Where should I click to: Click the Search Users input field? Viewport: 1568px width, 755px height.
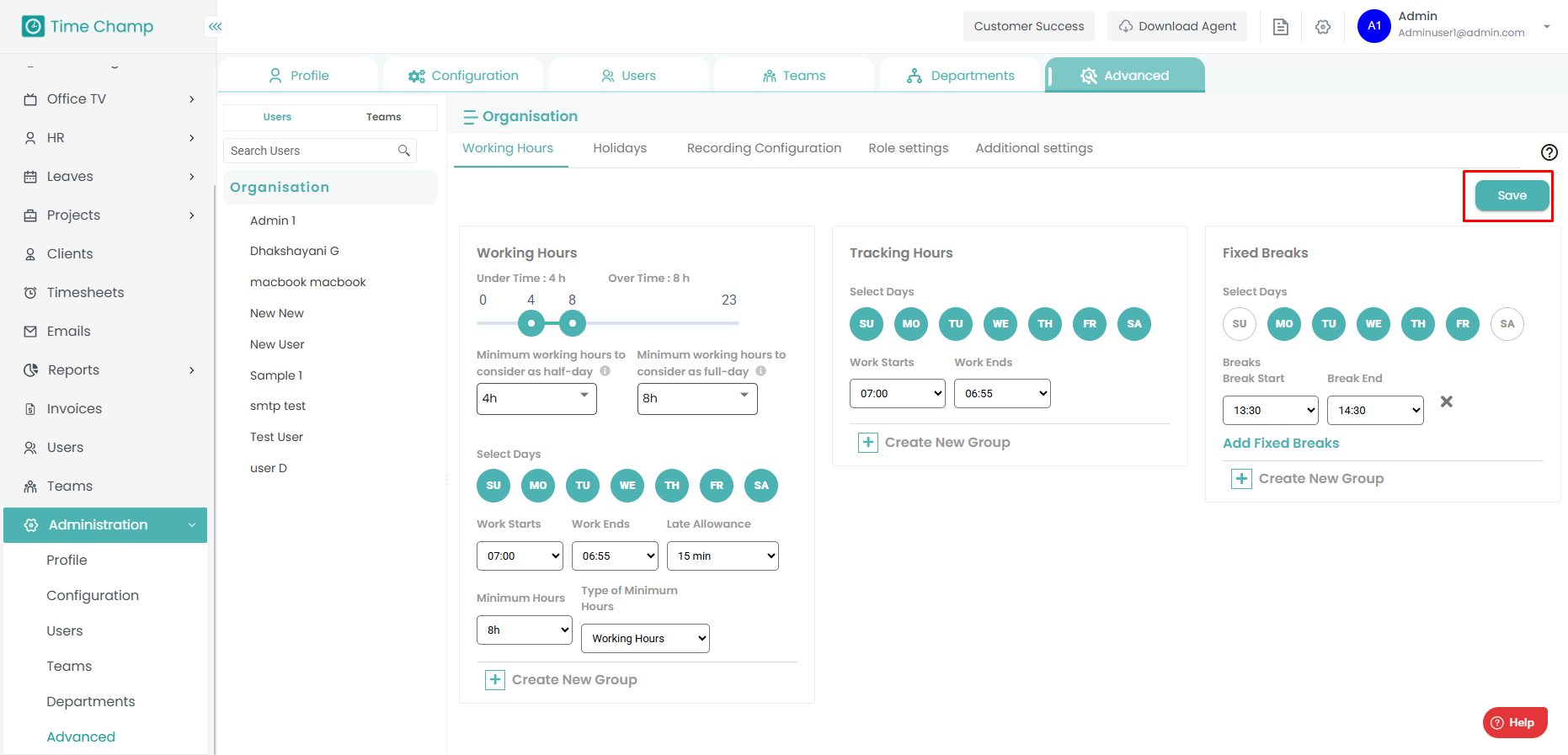pos(312,151)
